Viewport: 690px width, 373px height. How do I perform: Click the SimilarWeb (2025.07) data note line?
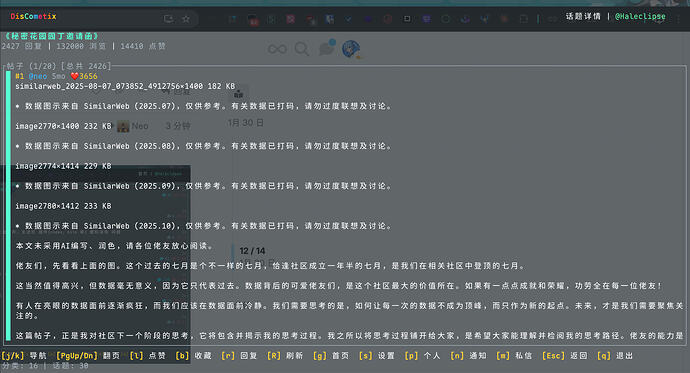(203, 106)
